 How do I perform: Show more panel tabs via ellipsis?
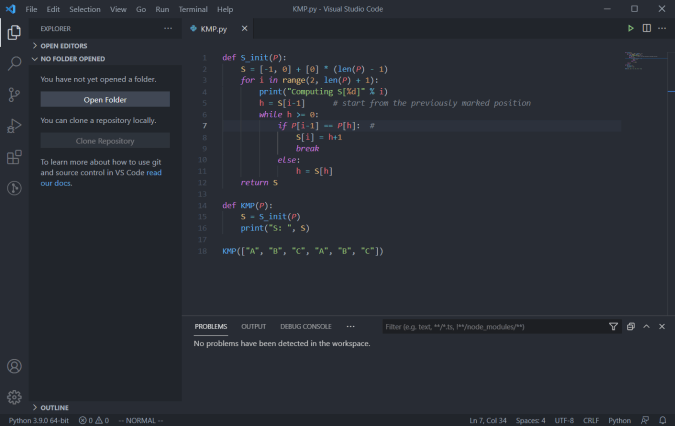pos(350,327)
